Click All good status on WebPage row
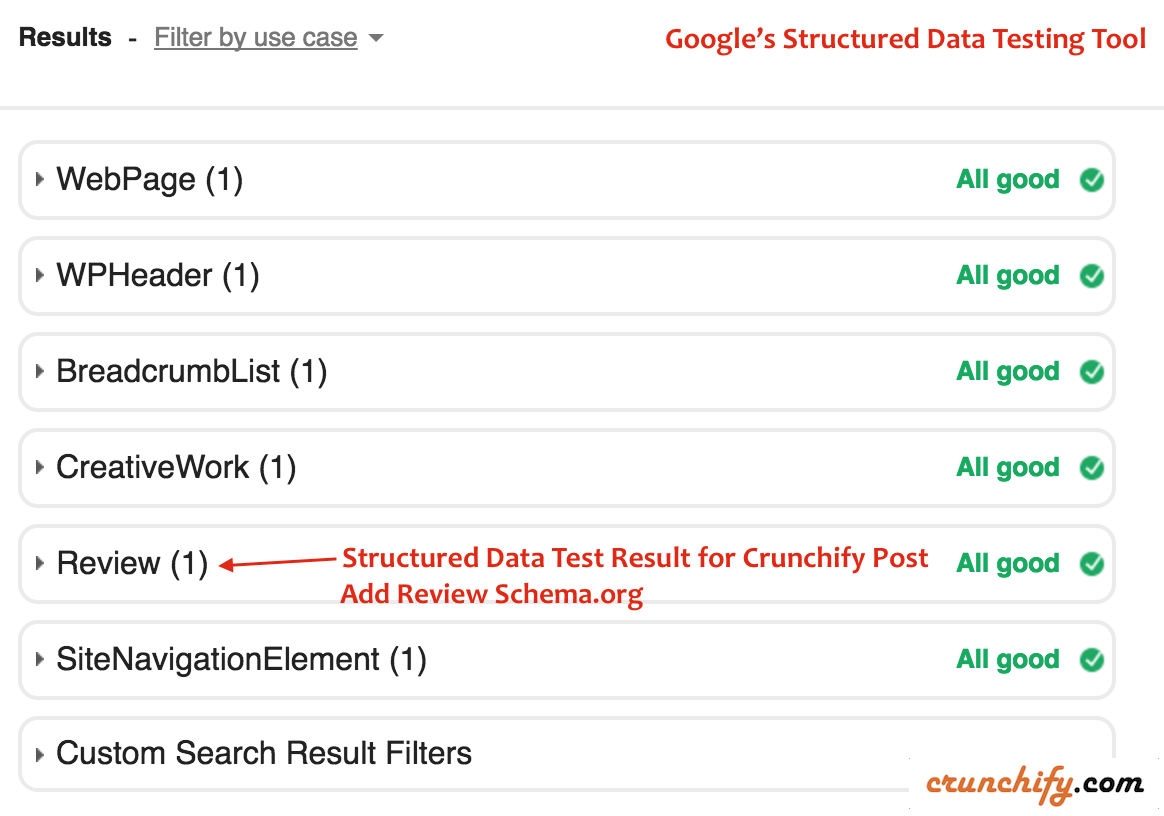The width and height of the screenshot is (1164, 816). [x=1008, y=180]
